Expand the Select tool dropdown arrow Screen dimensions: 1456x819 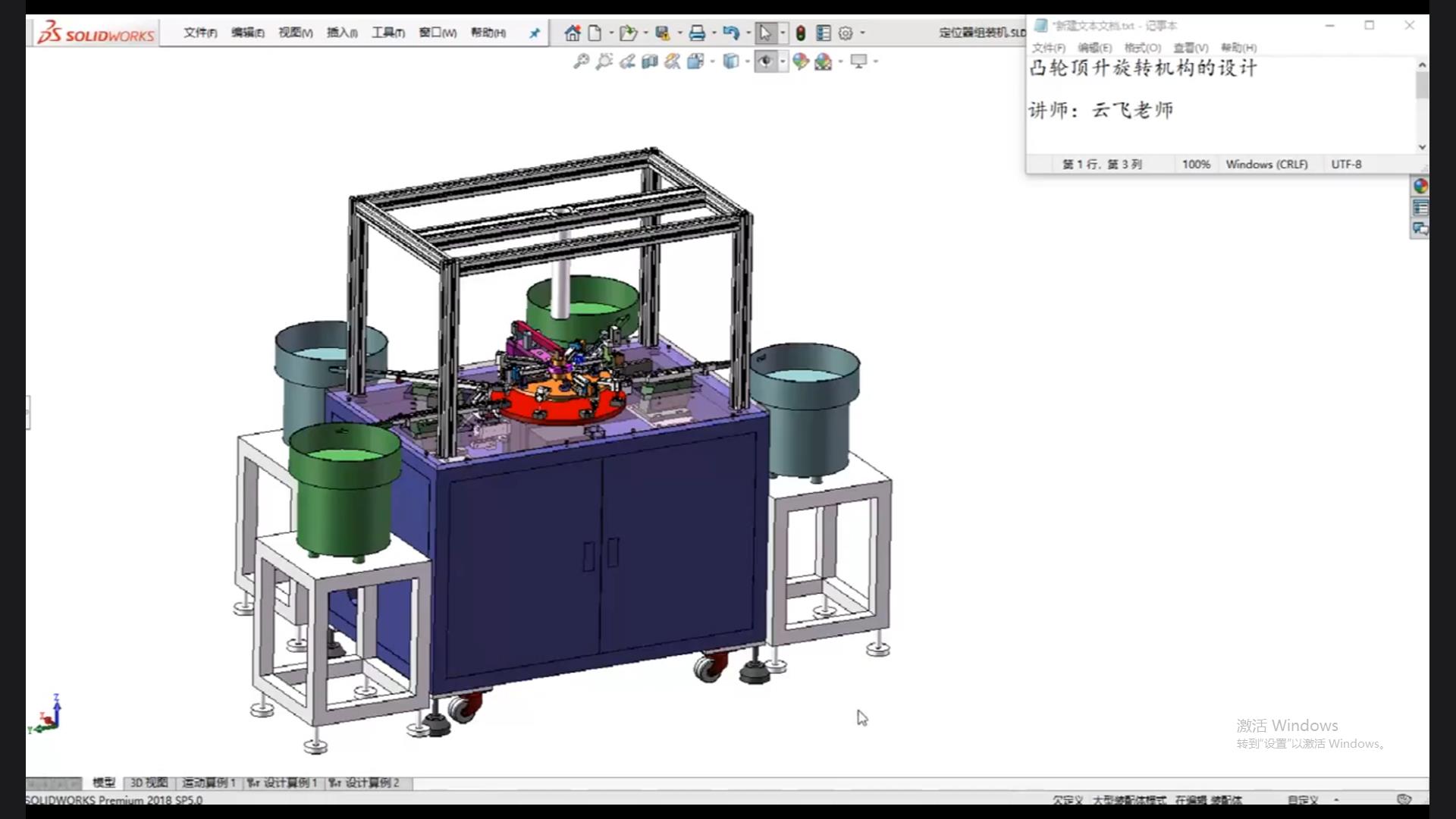point(783,33)
